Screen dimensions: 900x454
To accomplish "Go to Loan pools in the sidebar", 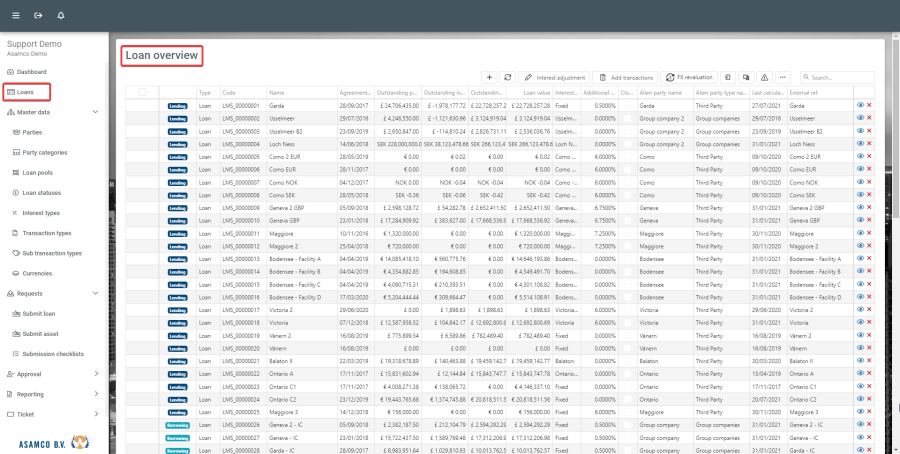I will click(40, 172).
